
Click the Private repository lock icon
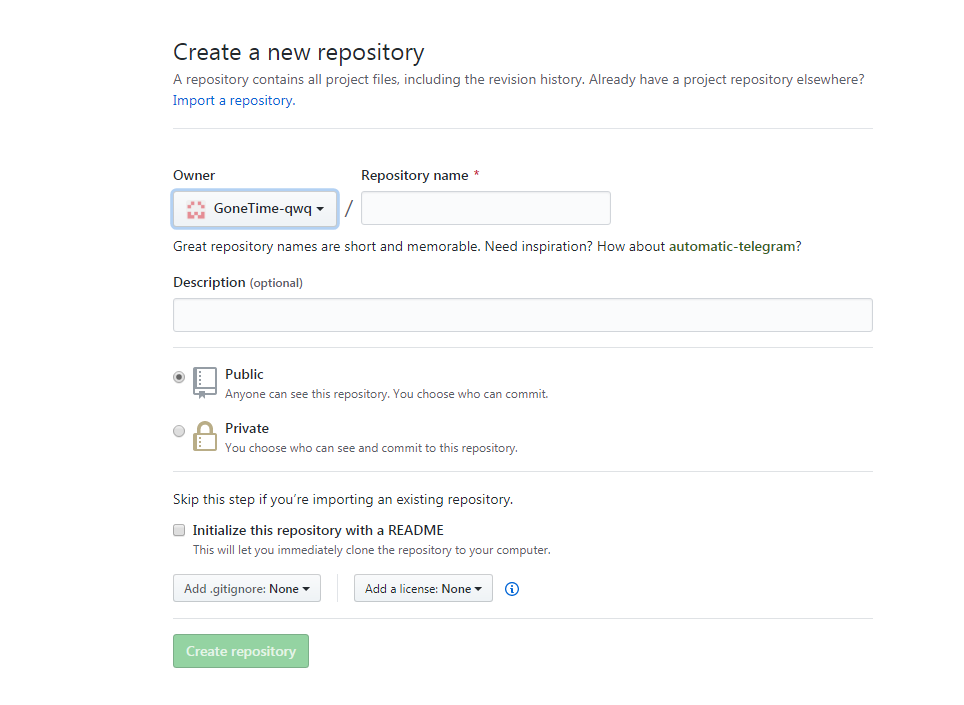pyautogui.click(x=205, y=436)
